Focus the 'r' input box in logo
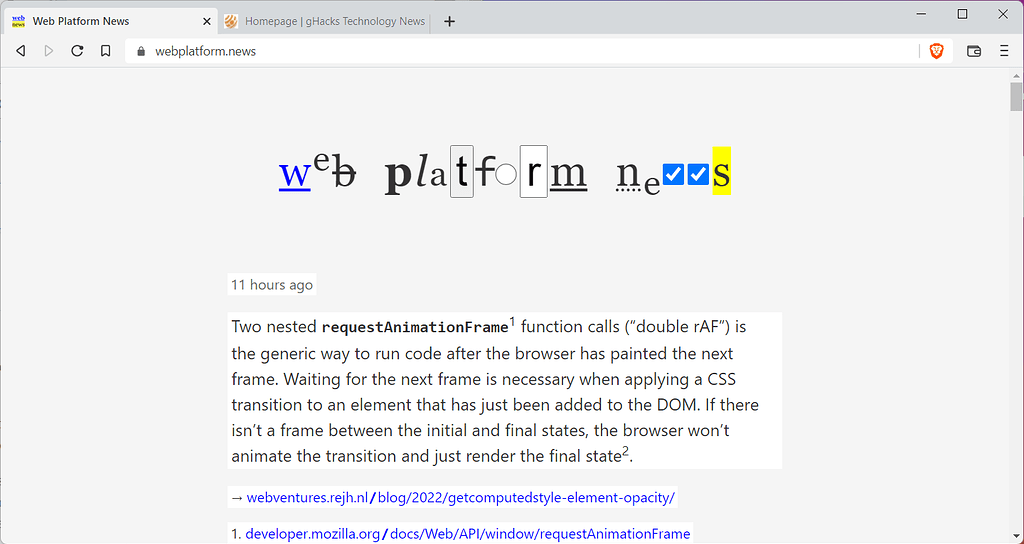Image resolution: width=1024 pixels, height=544 pixels. point(534,171)
